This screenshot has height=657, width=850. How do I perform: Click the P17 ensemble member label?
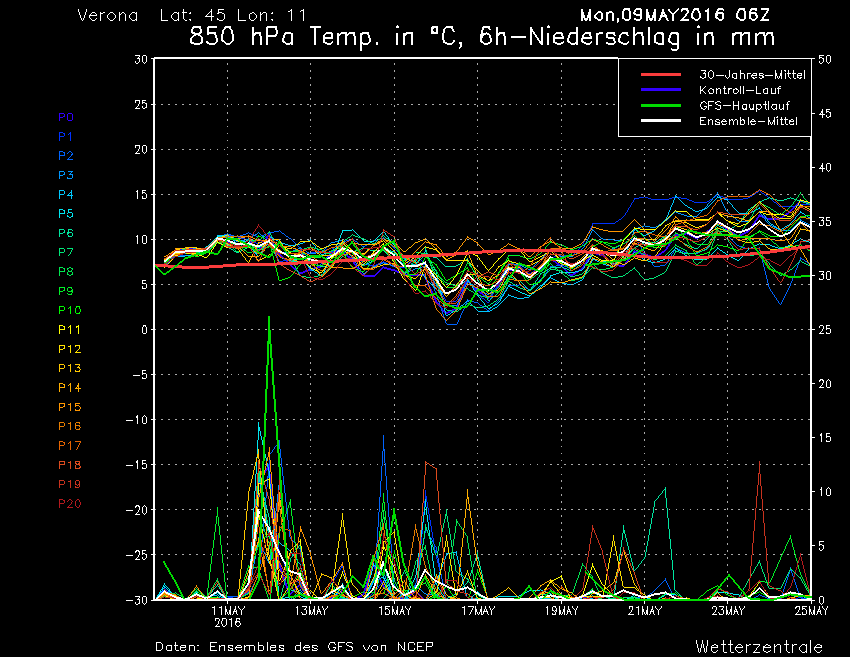pyautogui.click(x=69, y=446)
